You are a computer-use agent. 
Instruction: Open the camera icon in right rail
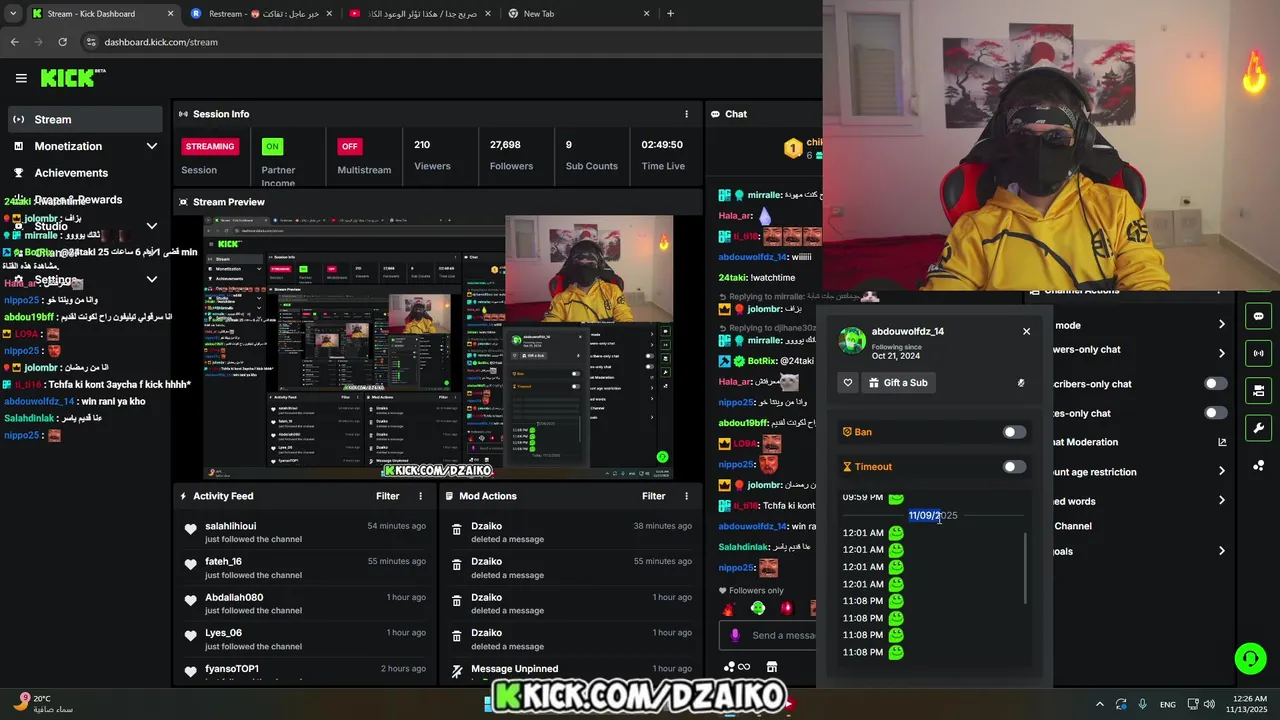[1258, 390]
